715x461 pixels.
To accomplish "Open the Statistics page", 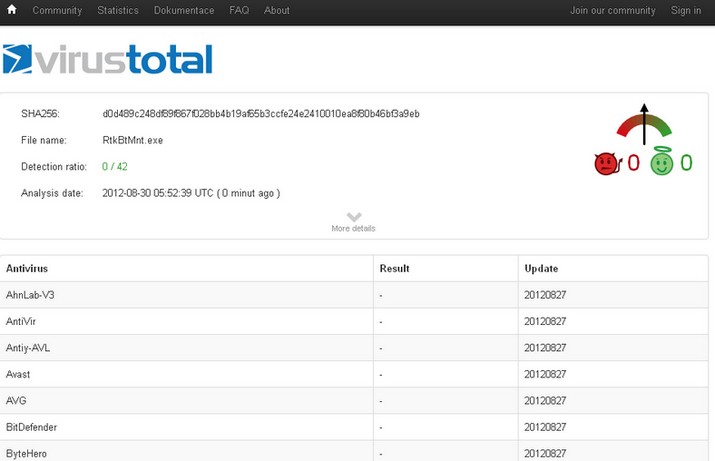I will click(118, 10).
